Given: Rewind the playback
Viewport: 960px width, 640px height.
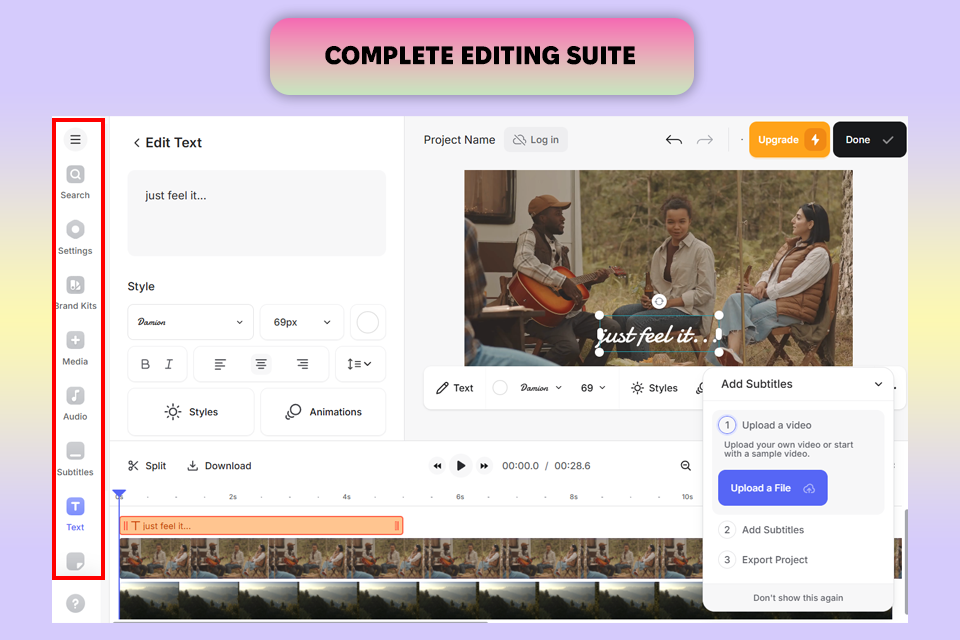Looking at the screenshot, I should pos(437,466).
